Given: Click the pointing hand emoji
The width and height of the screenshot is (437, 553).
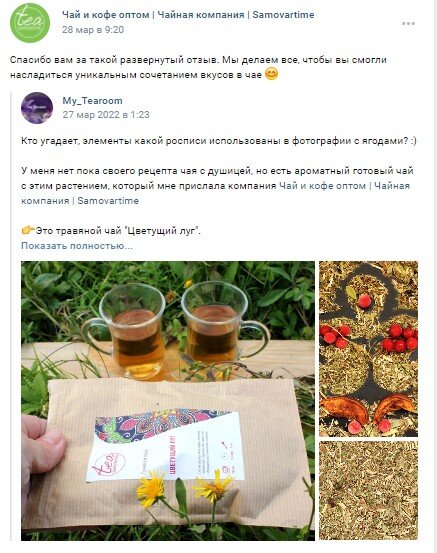Looking at the screenshot, I should tap(28, 231).
